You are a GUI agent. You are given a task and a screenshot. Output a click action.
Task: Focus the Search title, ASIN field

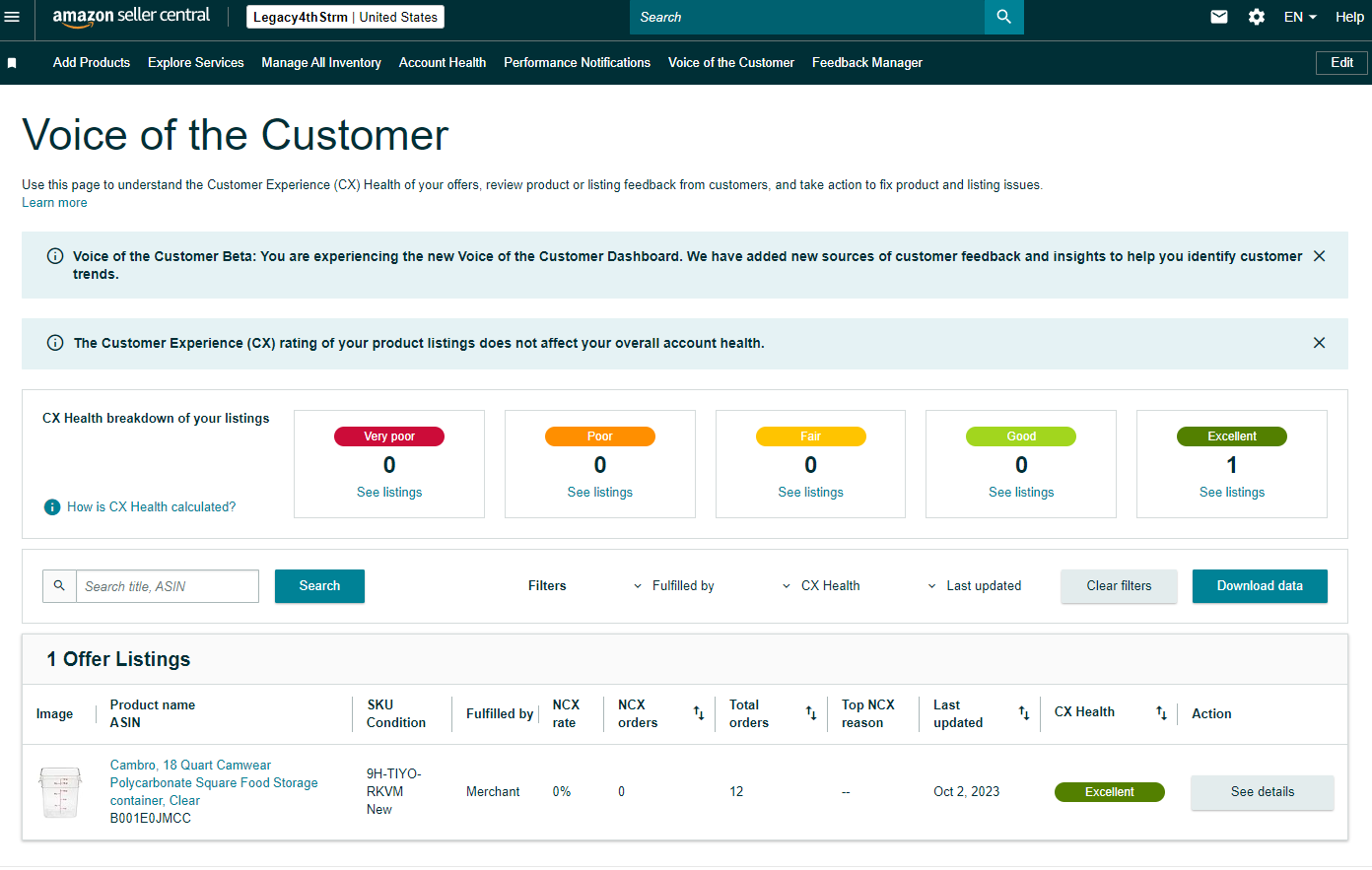(168, 586)
